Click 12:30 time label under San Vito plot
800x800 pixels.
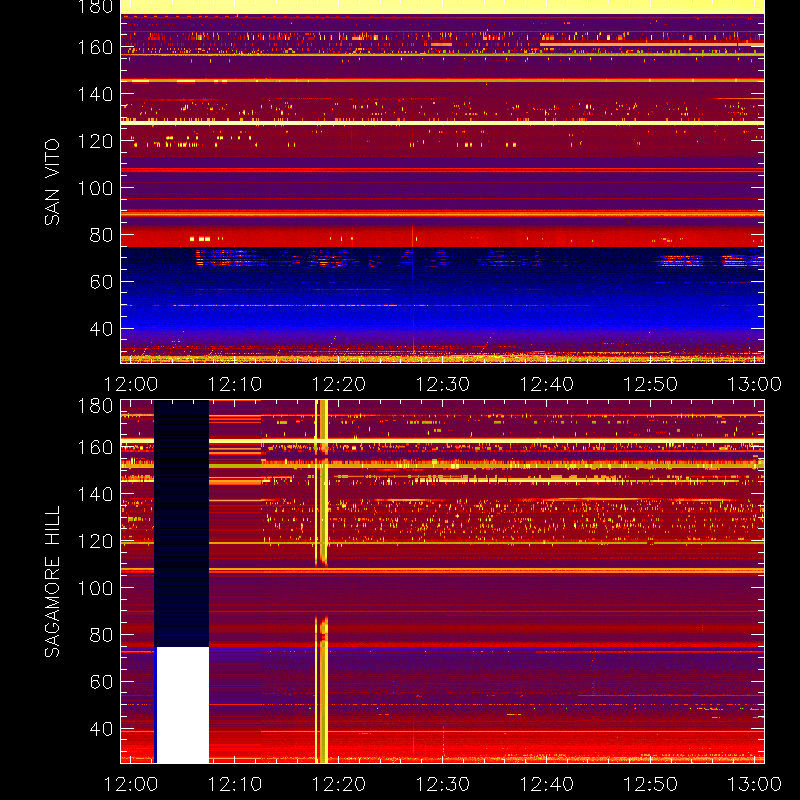pos(443,384)
